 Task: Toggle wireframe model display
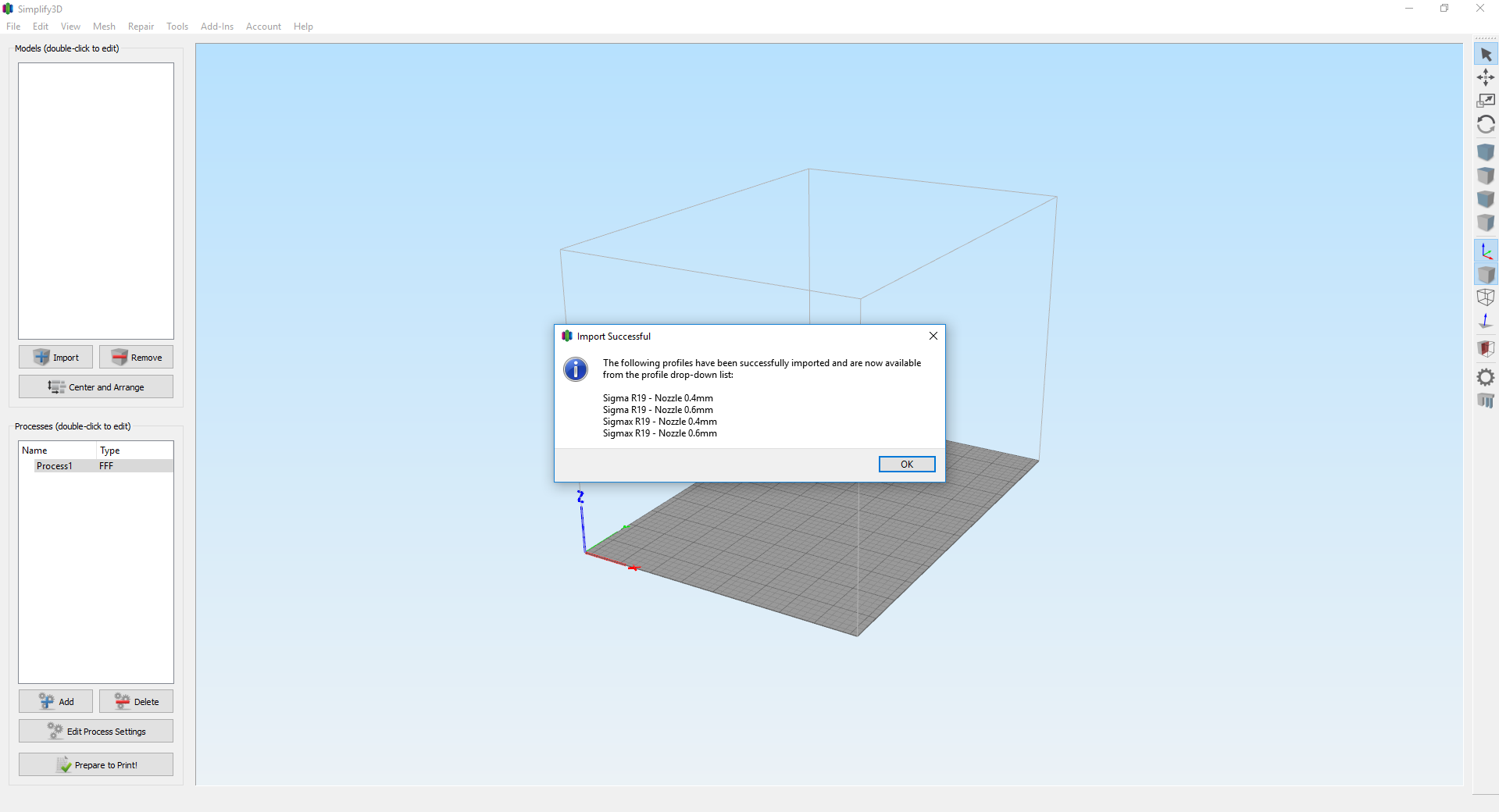[x=1486, y=297]
